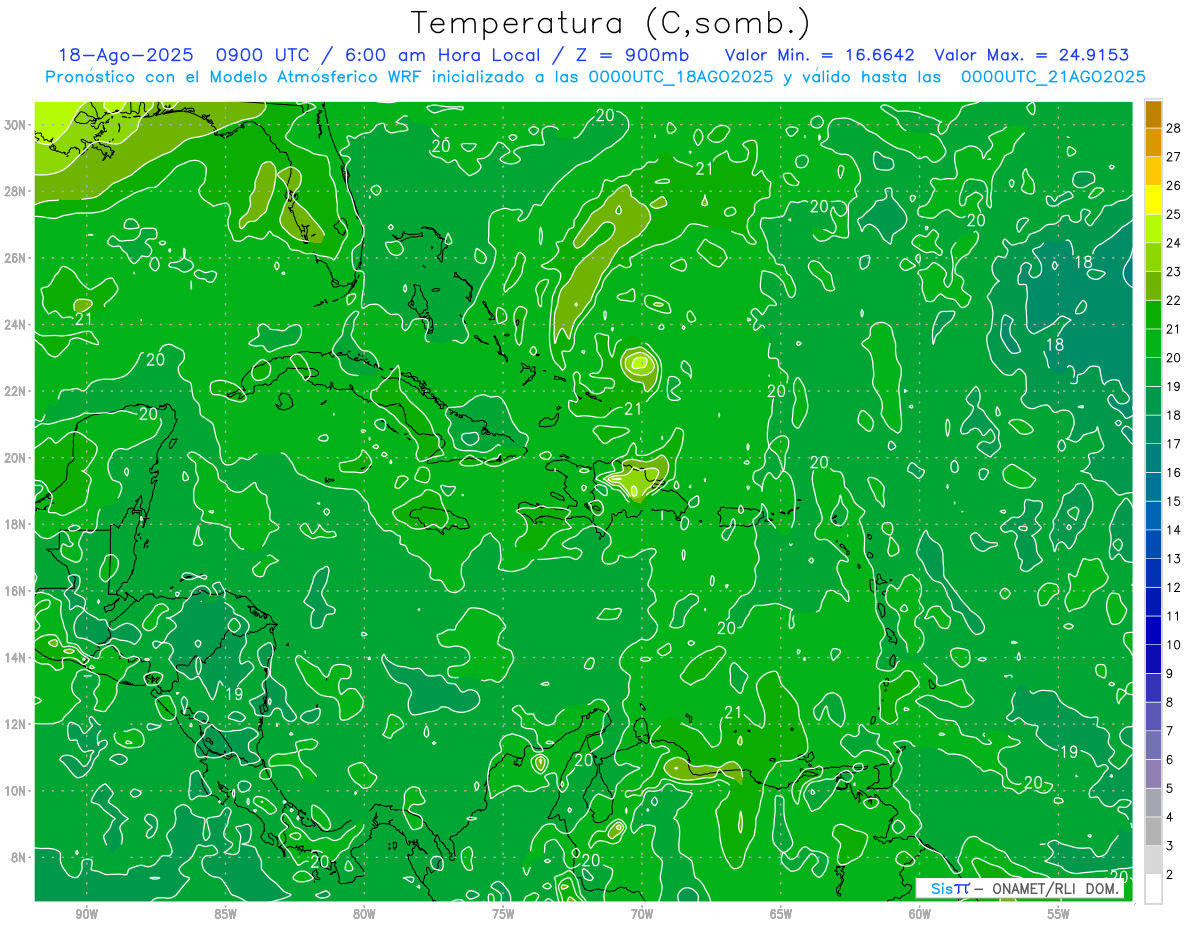Click the "Valor Min. = 16.6642" text
The height and width of the screenshot is (927, 1200).
819,55
